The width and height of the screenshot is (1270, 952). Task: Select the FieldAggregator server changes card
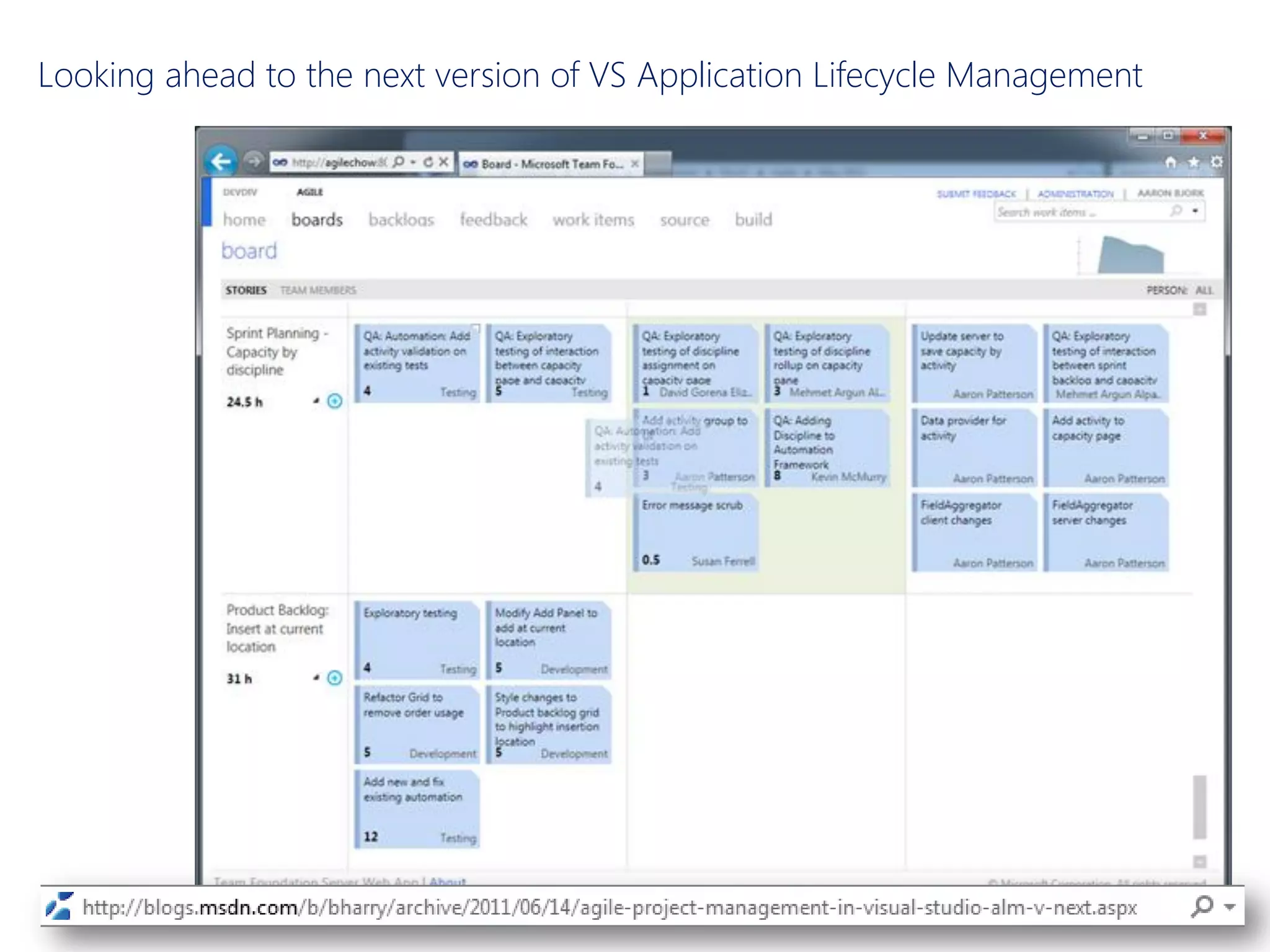(x=1106, y=532)
